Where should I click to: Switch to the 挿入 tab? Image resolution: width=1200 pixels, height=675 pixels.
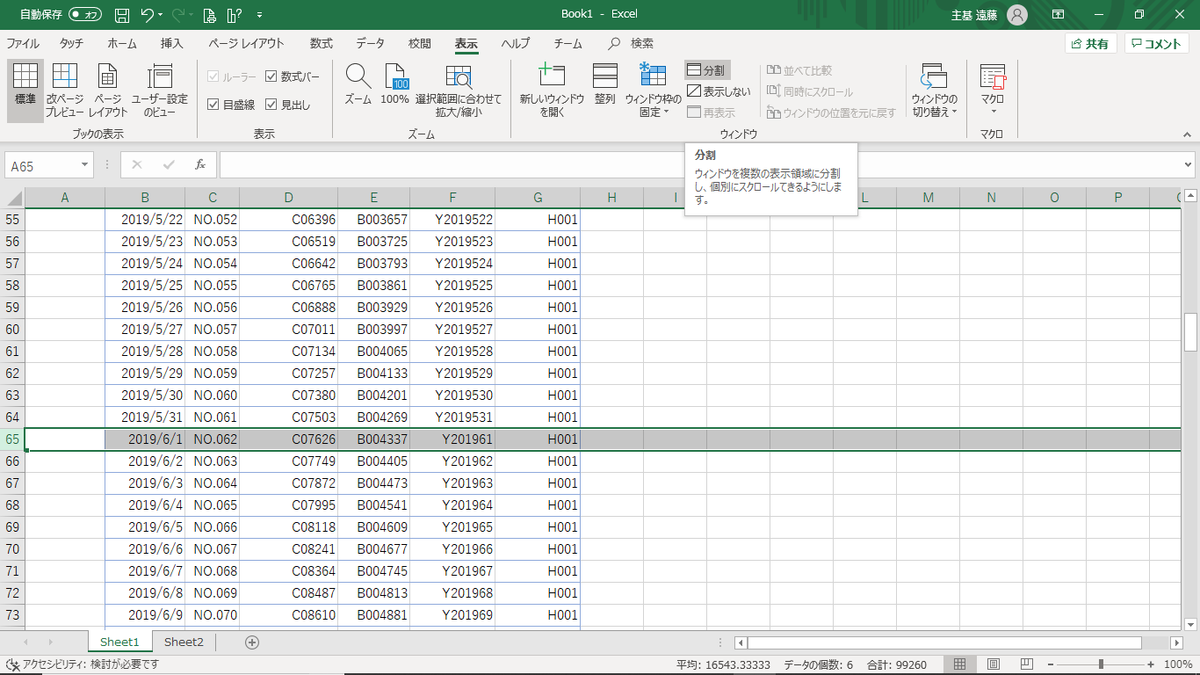[172, 44]
